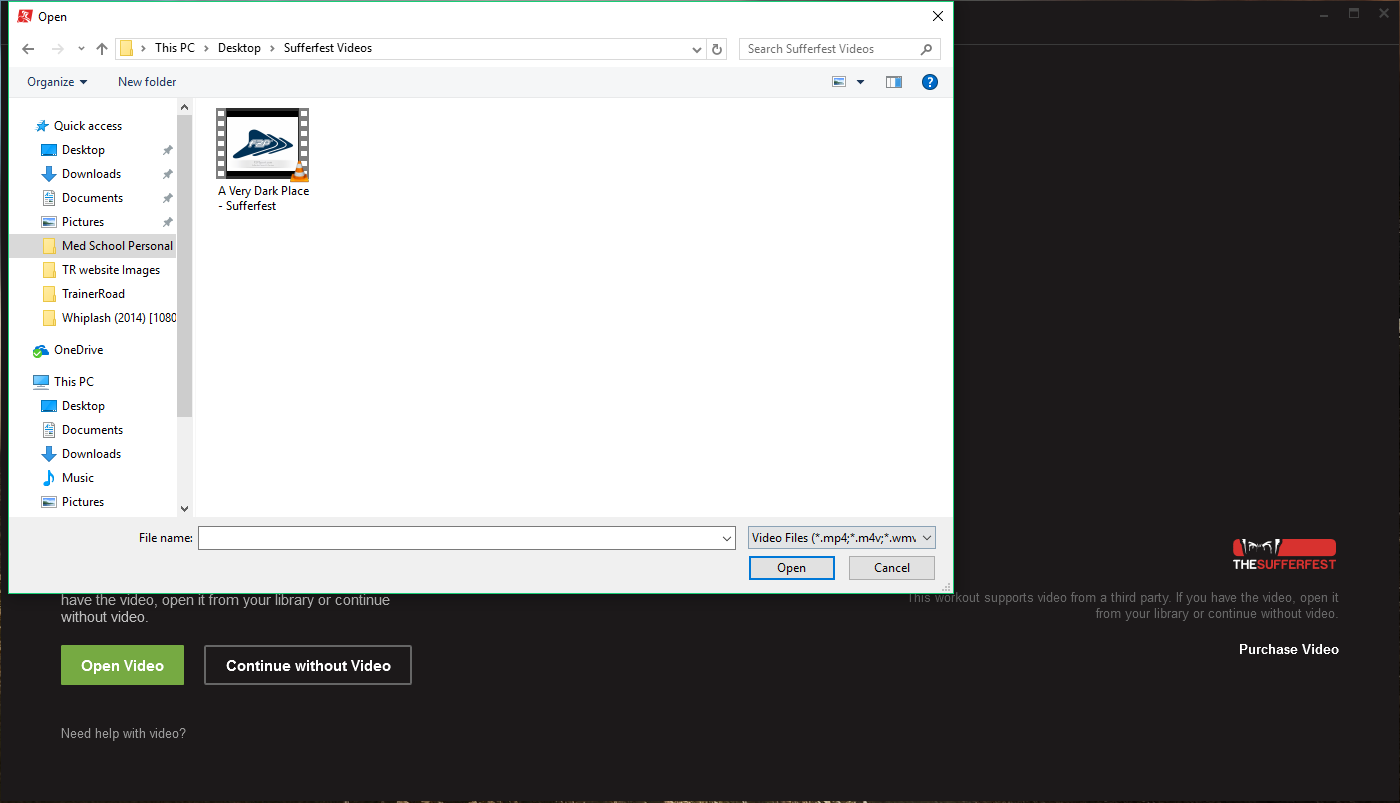Click the search magnifier icon
Viewport: 1400px width, 803px height.
click(927, 49)
